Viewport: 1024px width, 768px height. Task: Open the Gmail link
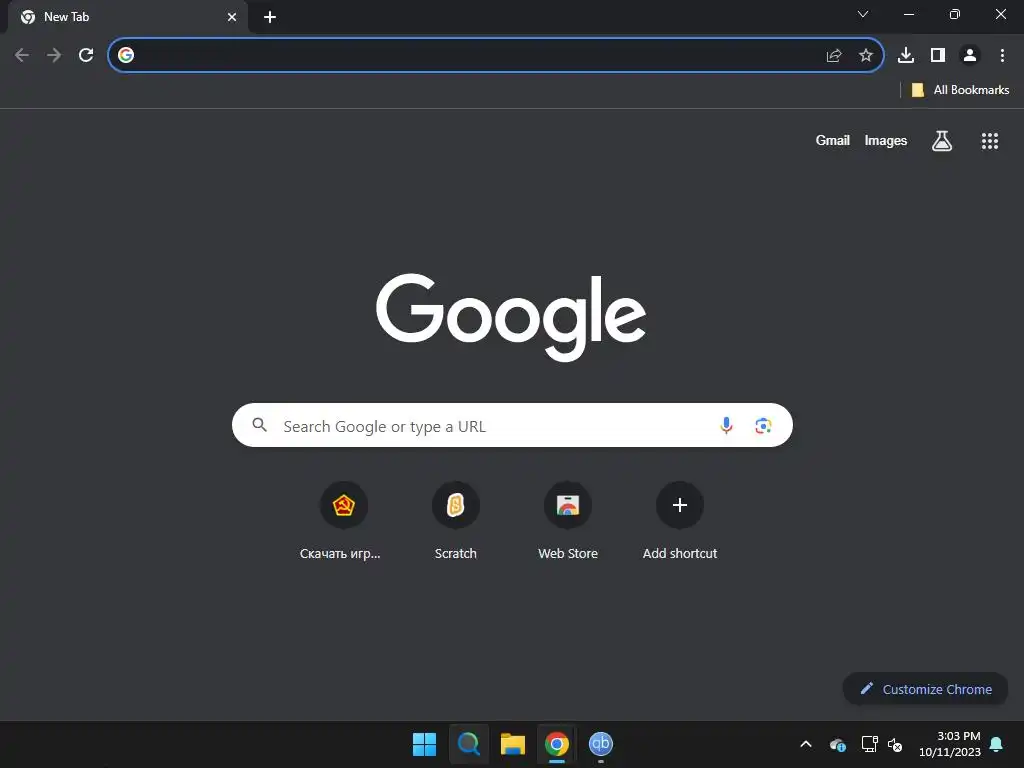[x=833, y=140]
